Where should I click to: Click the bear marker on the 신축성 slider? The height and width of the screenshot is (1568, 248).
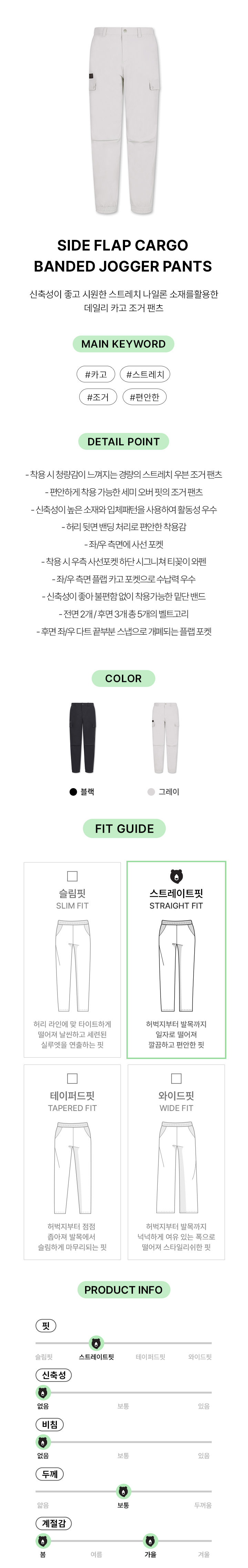click(x=43, y=1392)
